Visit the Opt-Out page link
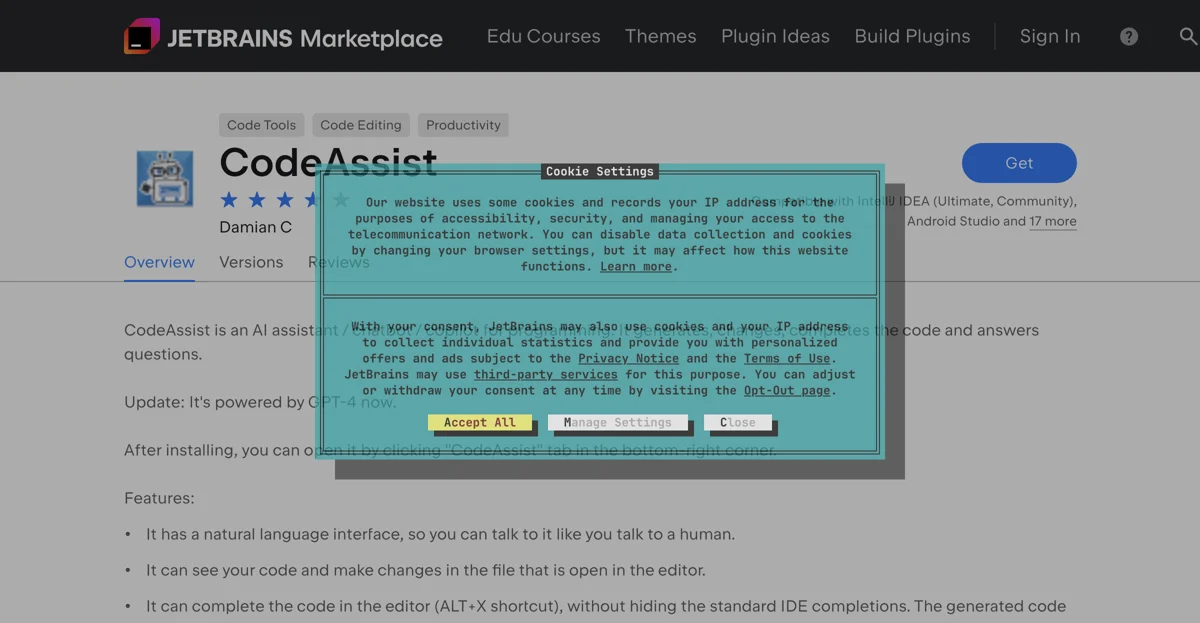 (x=787, y=390)
